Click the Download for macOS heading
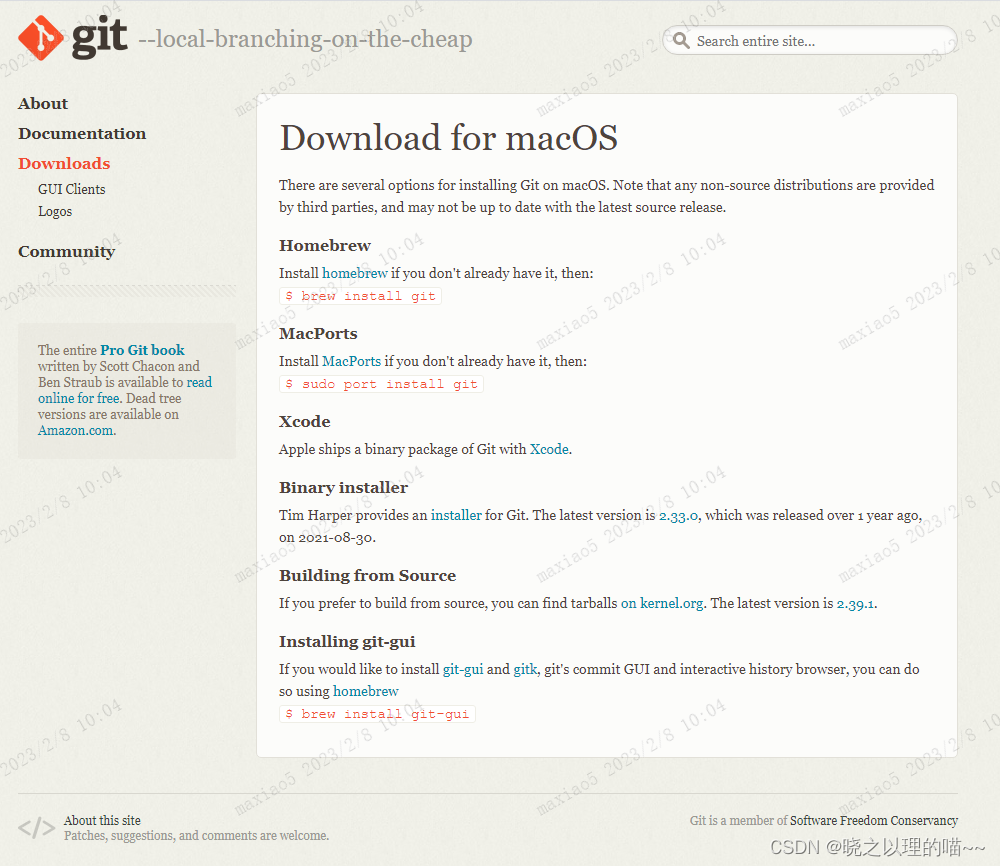Screen dimensions: 1000x866 449,138
